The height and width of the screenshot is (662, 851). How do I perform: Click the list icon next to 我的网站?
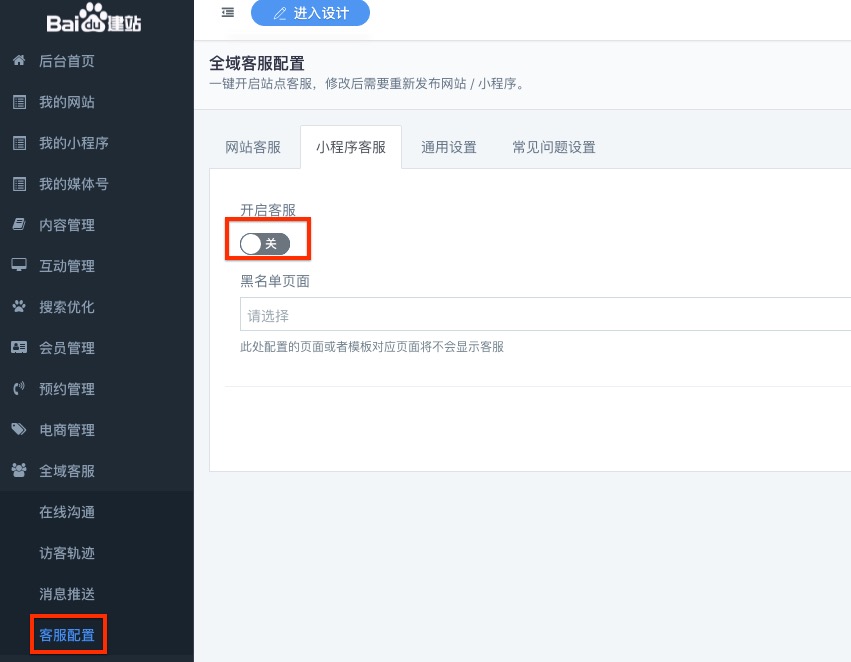tap(18, 102)
